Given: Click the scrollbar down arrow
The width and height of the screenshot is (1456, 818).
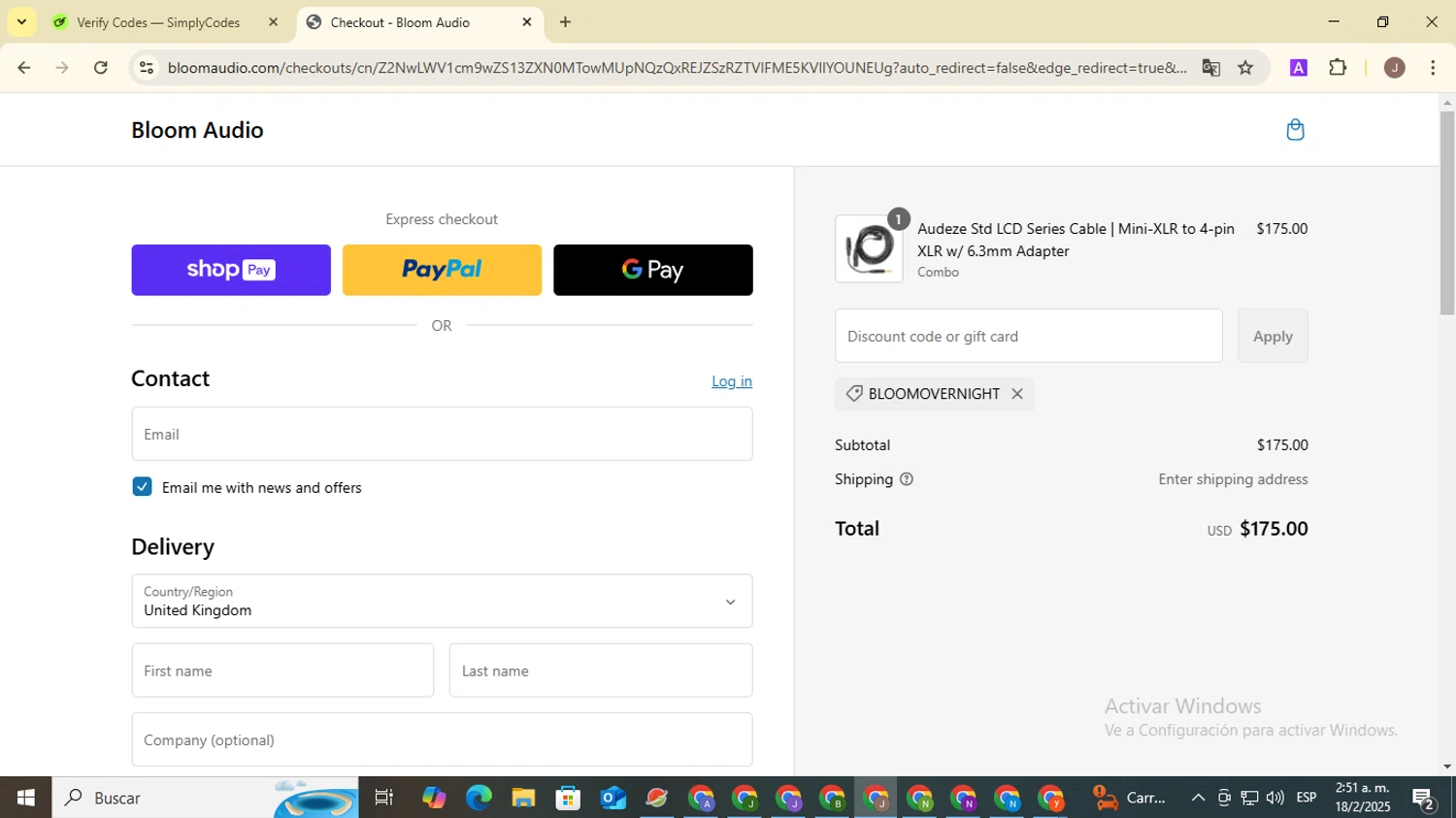Looking at the screenshot, I should pyautogui.click(x=1447, y=767).
